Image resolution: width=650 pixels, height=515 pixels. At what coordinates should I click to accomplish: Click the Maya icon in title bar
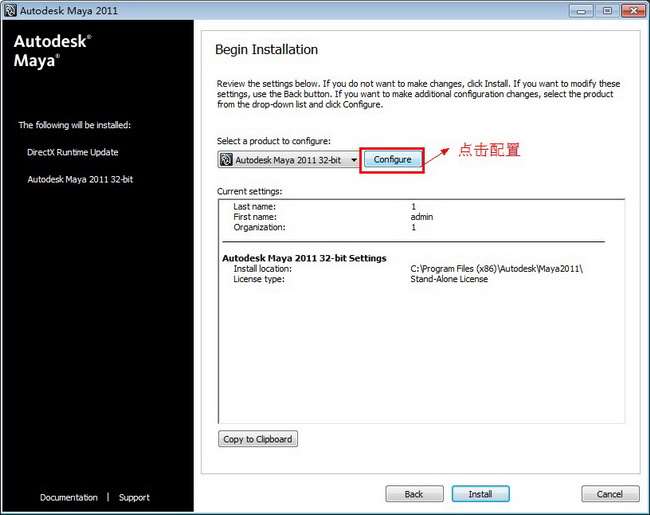(10, 10)
